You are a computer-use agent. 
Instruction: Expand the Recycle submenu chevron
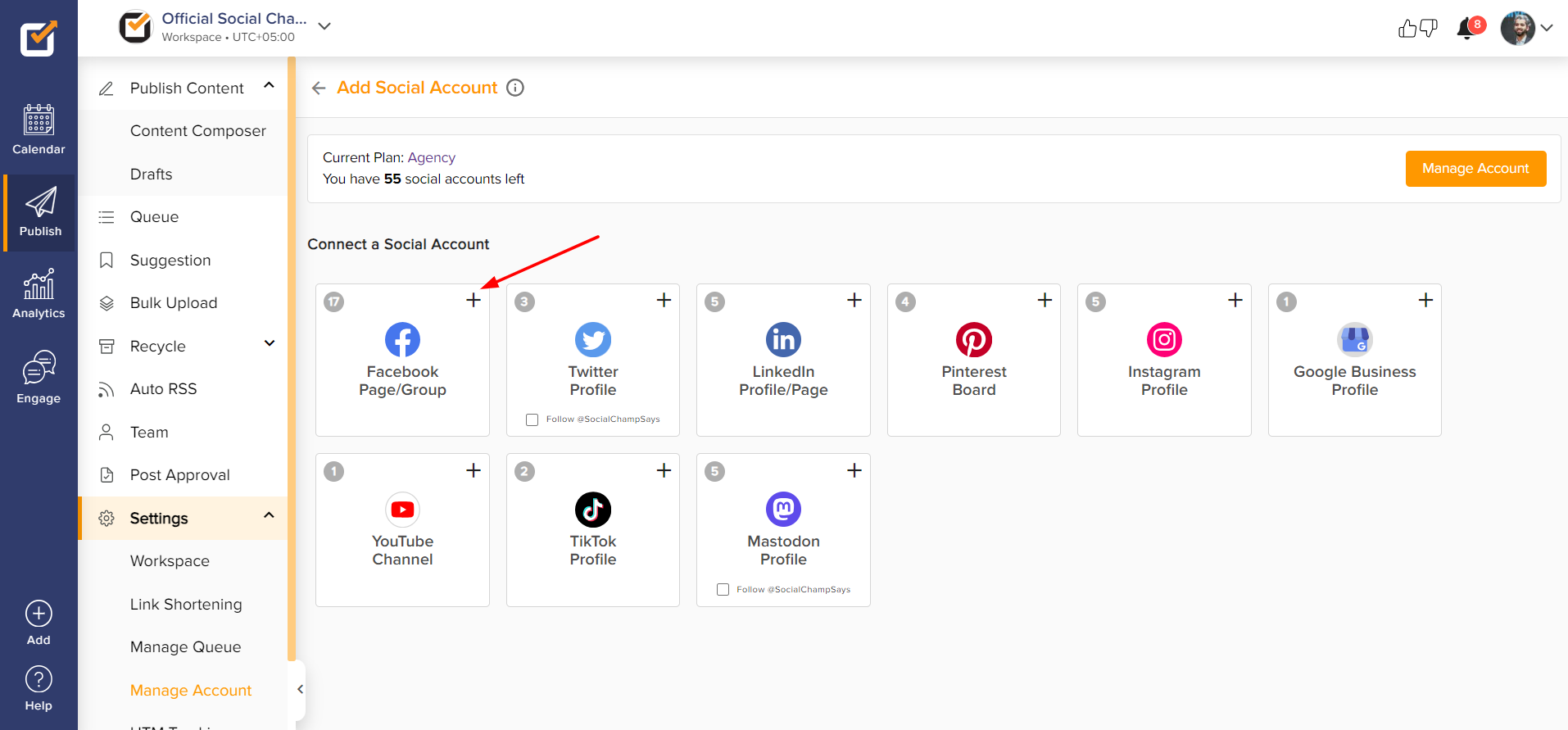[269, 343]
